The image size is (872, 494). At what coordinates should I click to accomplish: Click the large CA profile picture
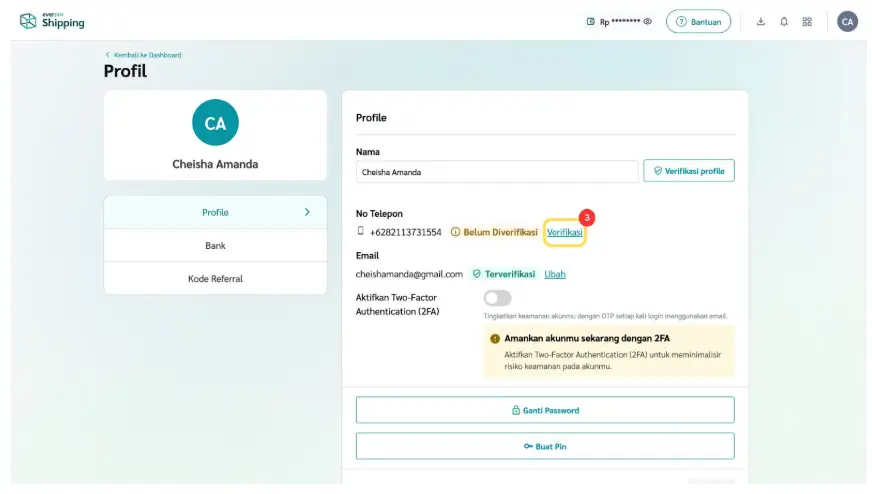tap(215, 123)
